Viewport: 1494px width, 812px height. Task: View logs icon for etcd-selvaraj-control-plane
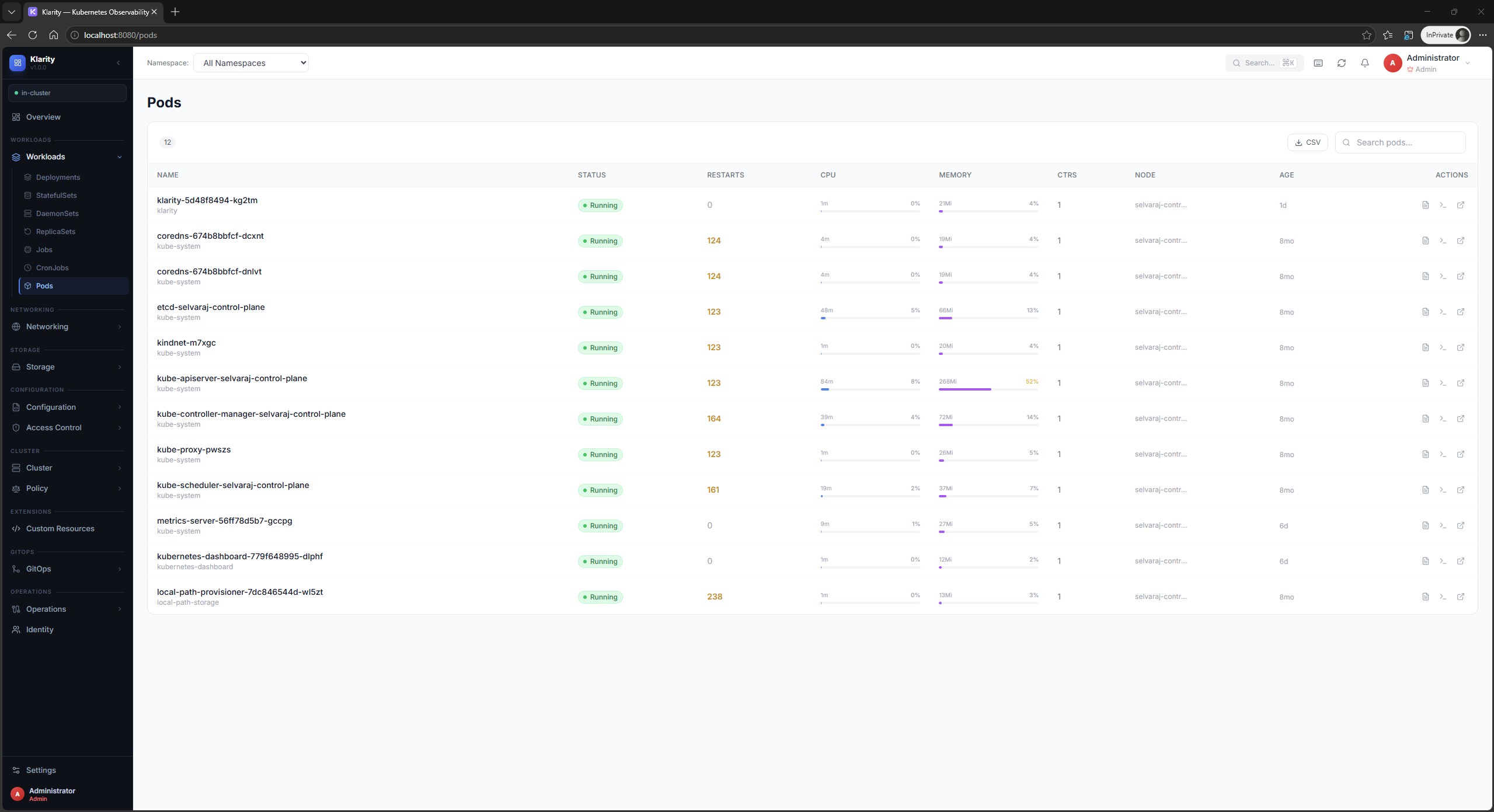(x=1425, y=312)
